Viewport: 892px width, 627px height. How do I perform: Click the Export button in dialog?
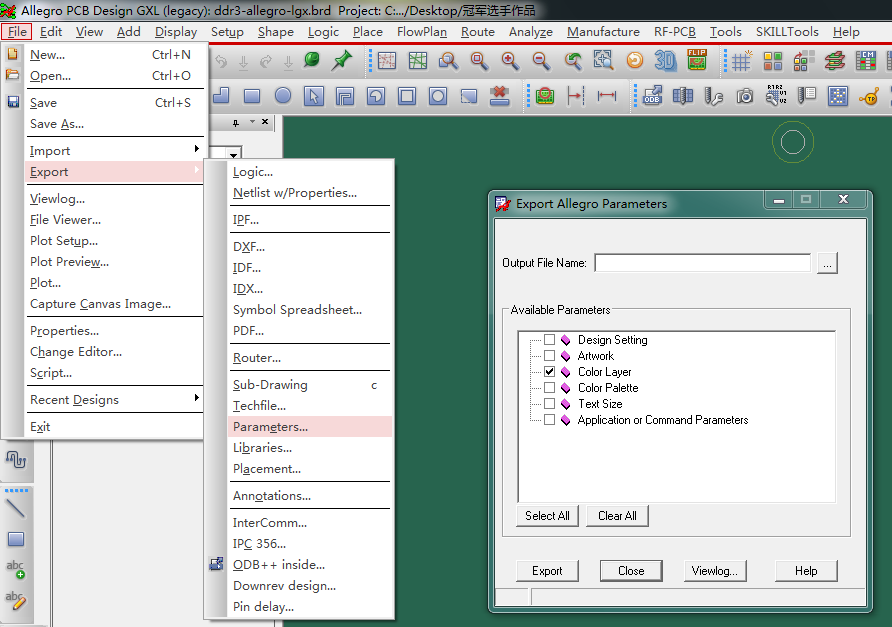click(547, 571)
